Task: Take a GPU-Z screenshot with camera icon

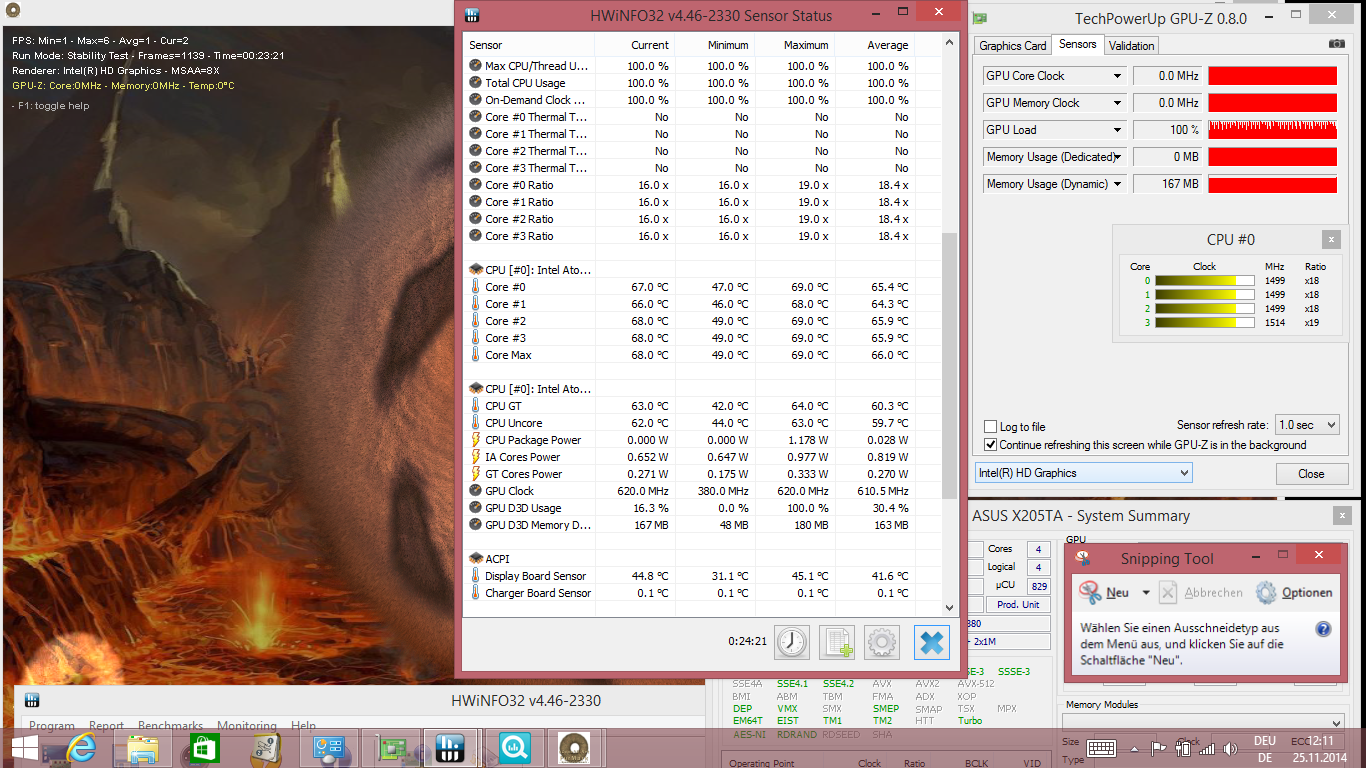Action: 1337,45
